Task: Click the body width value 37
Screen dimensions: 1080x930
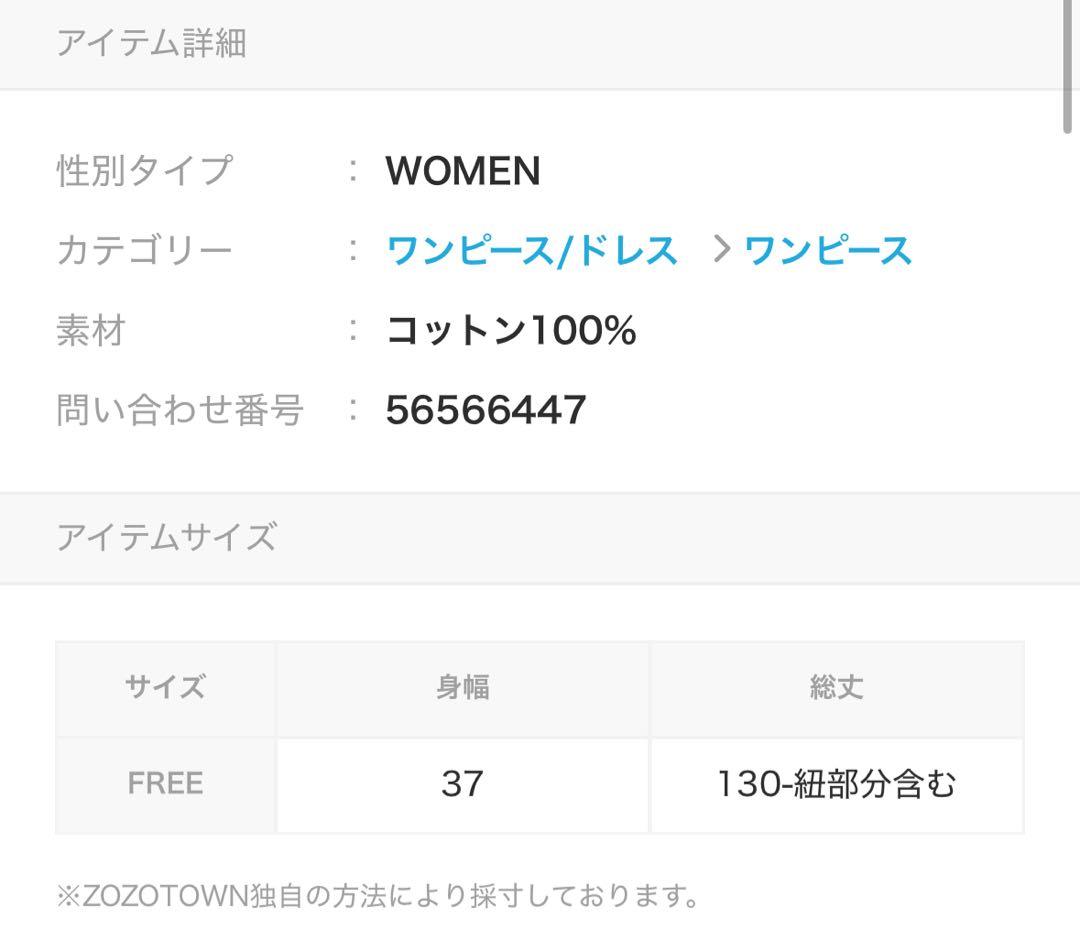Action: coord(462,783)
